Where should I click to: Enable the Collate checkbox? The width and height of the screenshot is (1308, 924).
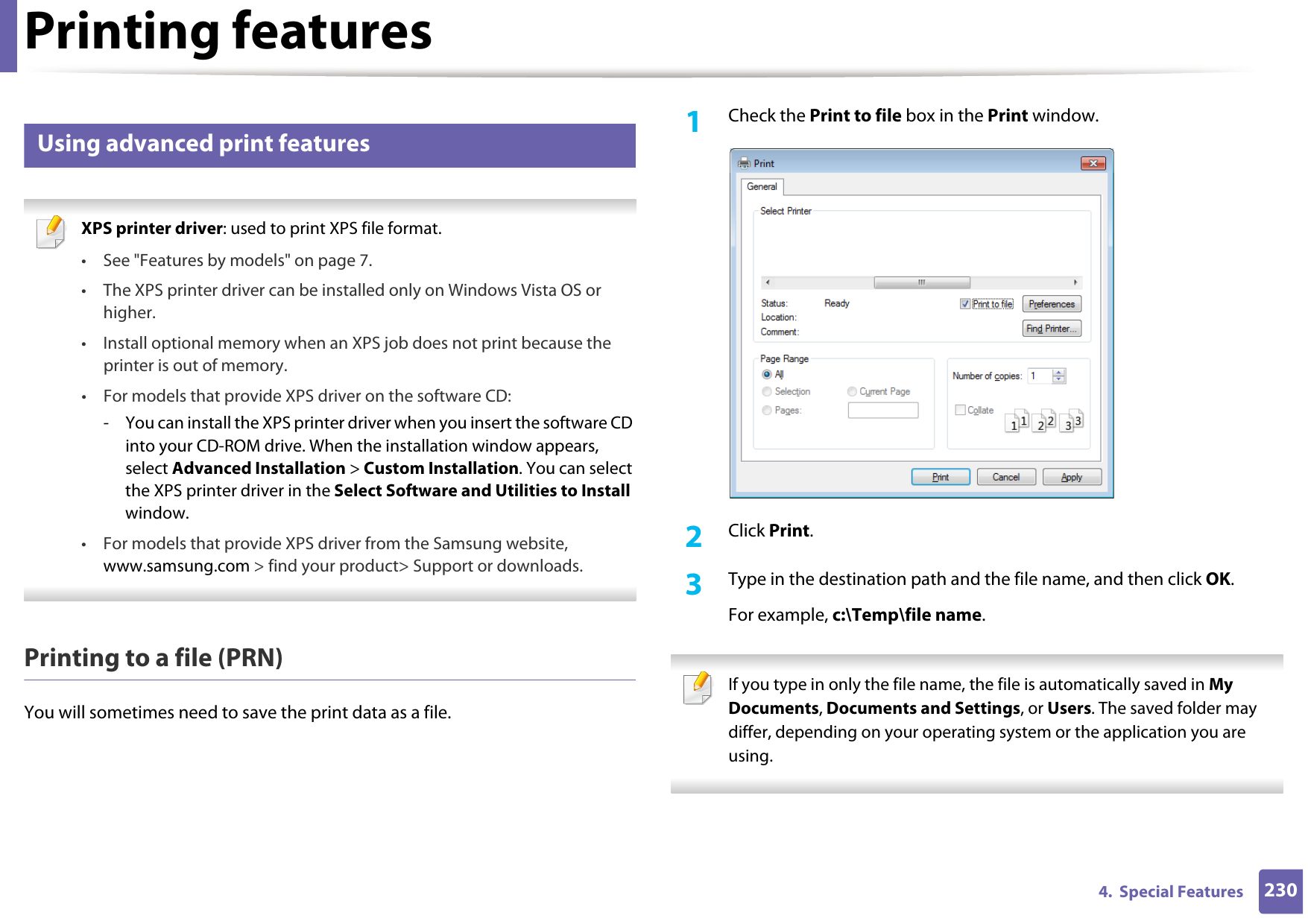click(960, 409)
